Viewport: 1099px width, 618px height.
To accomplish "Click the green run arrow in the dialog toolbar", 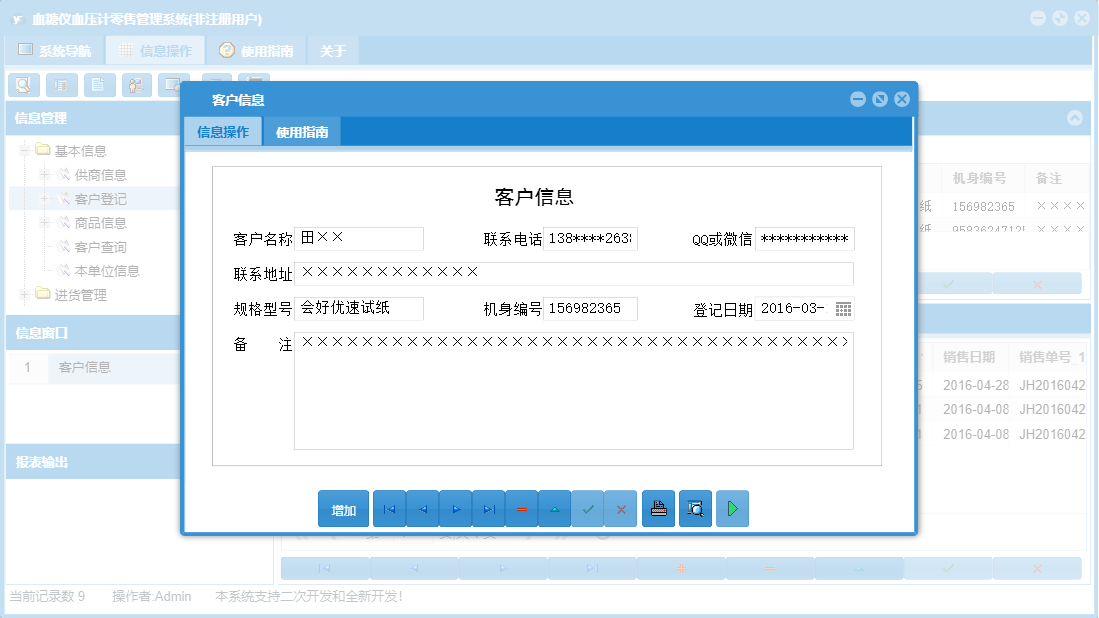I will click(x=732, y=508).
